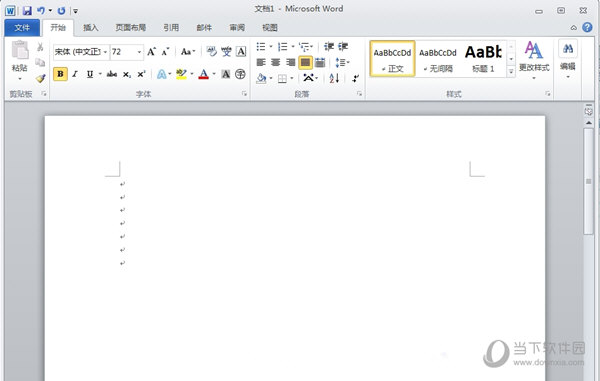Open Word Help question mark icon
The image size is (600, 381).
pyautogui.click(x=587, y=27)
